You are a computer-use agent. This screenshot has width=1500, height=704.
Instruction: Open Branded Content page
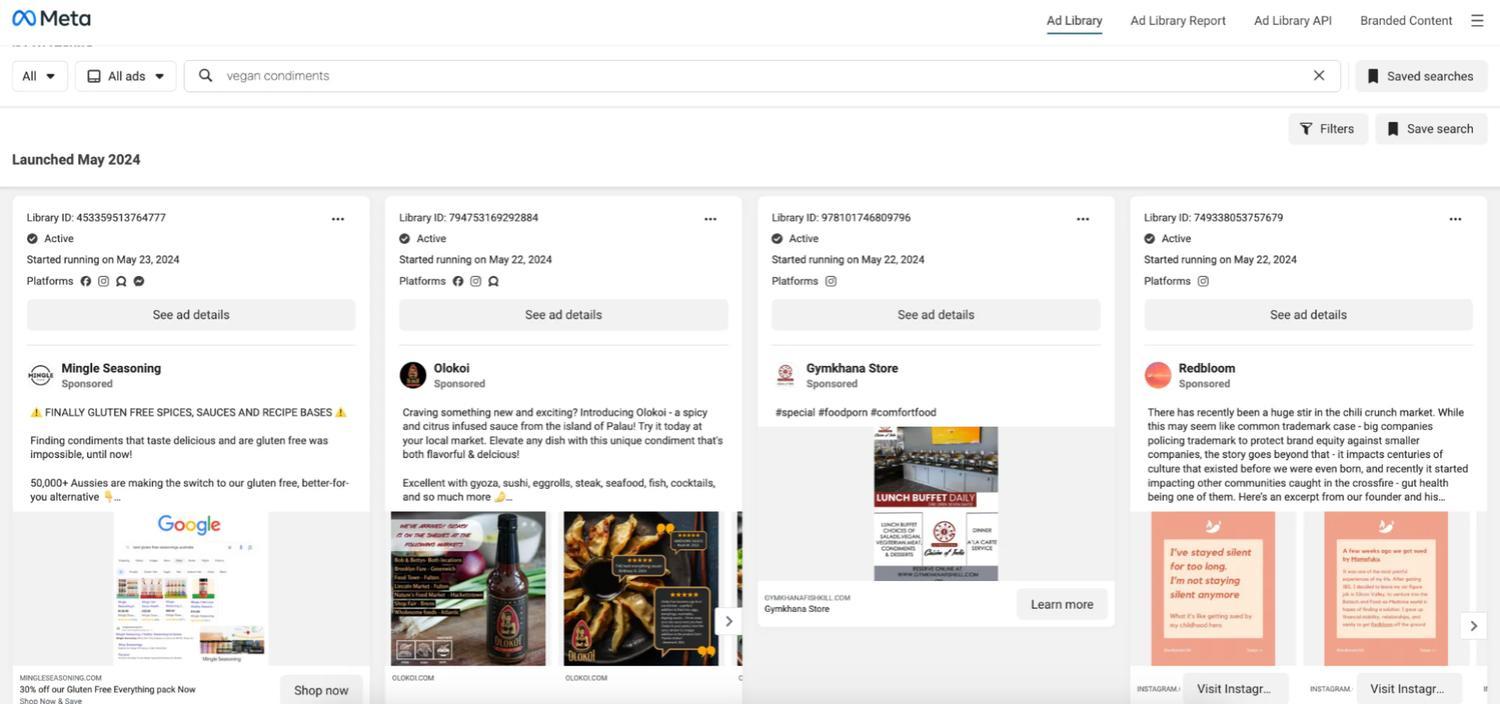1405,20
